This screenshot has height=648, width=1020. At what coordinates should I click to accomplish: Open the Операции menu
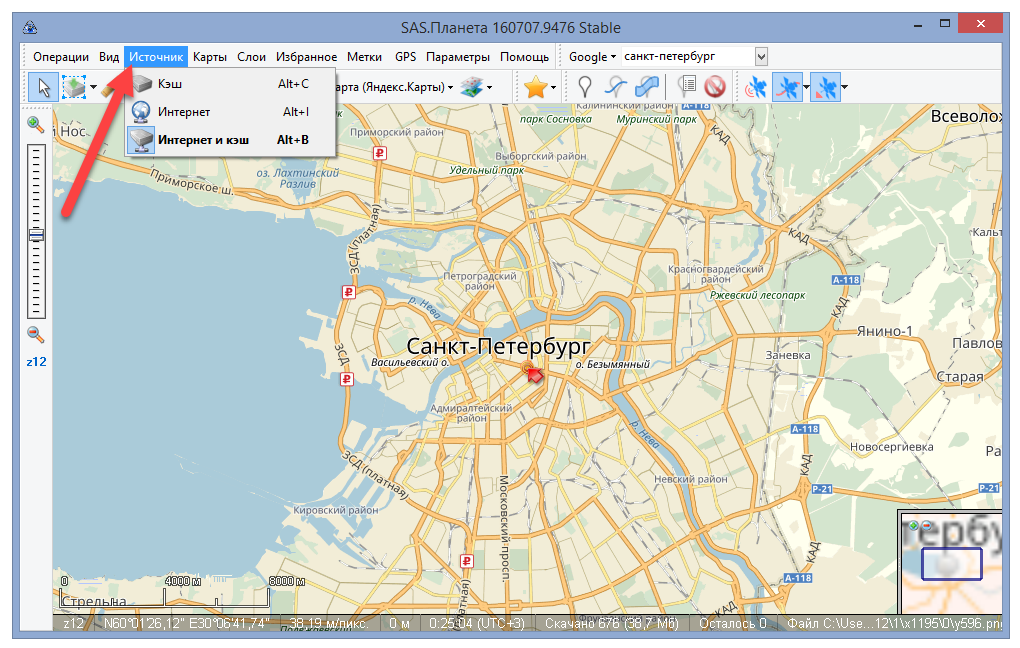click(x=61, y=57)
